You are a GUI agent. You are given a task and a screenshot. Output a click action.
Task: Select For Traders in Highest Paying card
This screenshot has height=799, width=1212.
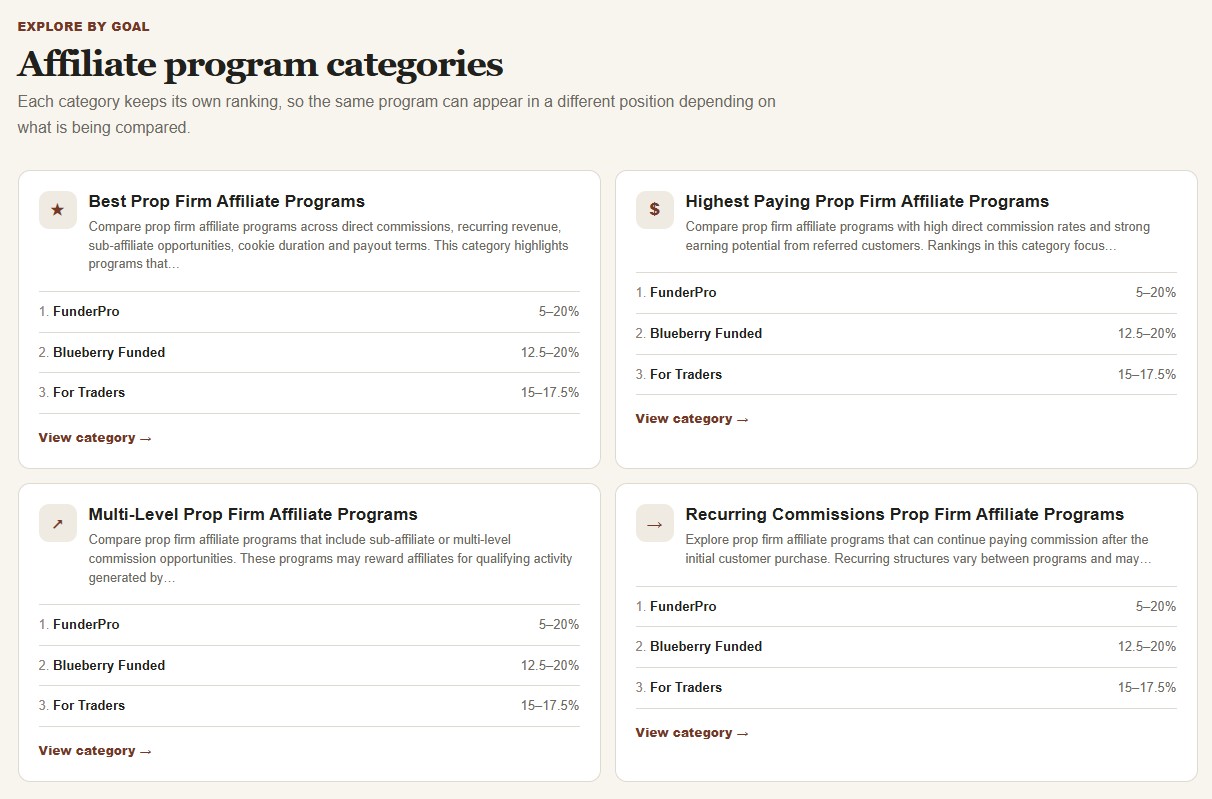(686, 374)
